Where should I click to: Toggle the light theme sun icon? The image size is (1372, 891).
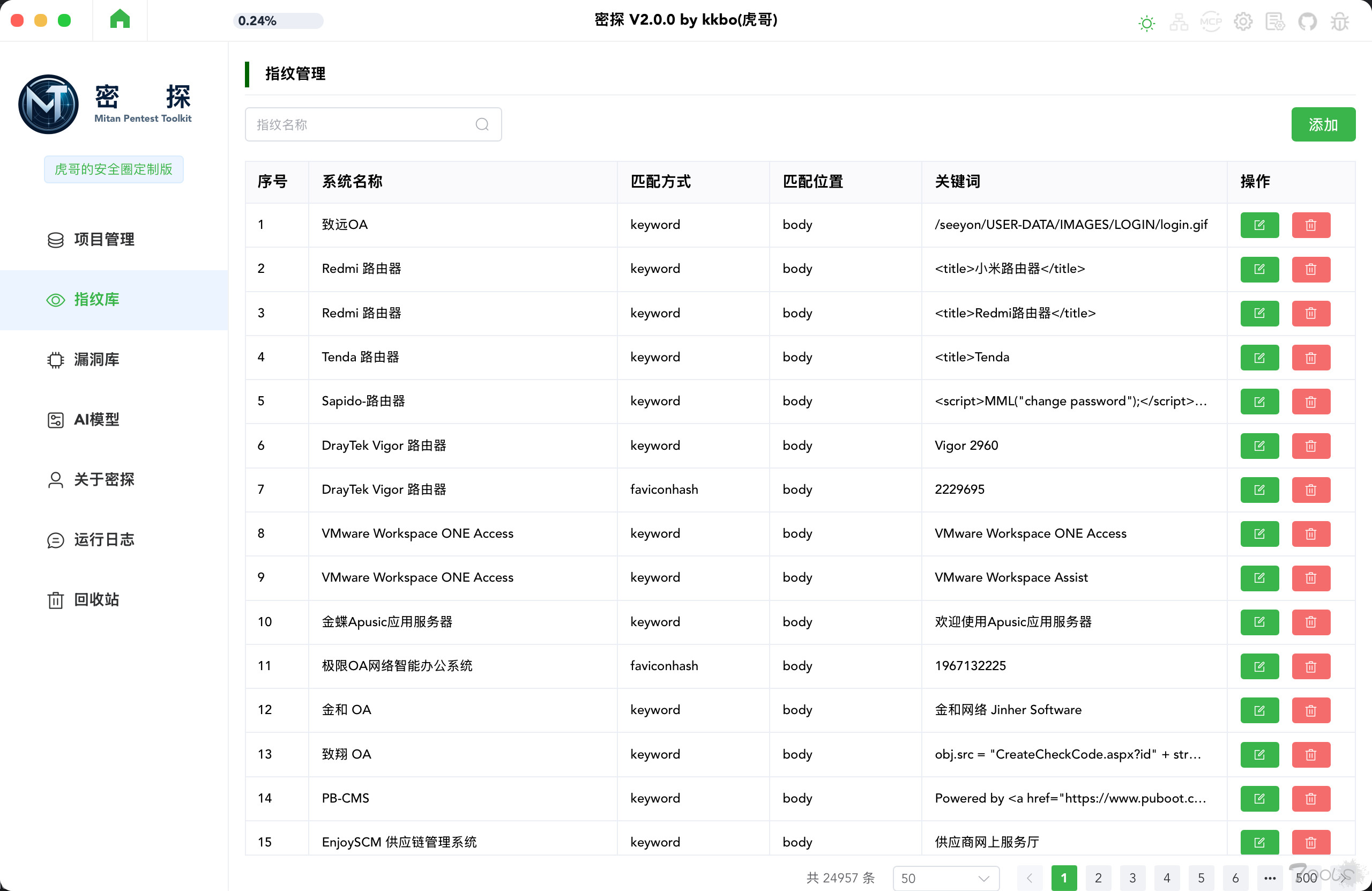tap(1146, 23)
